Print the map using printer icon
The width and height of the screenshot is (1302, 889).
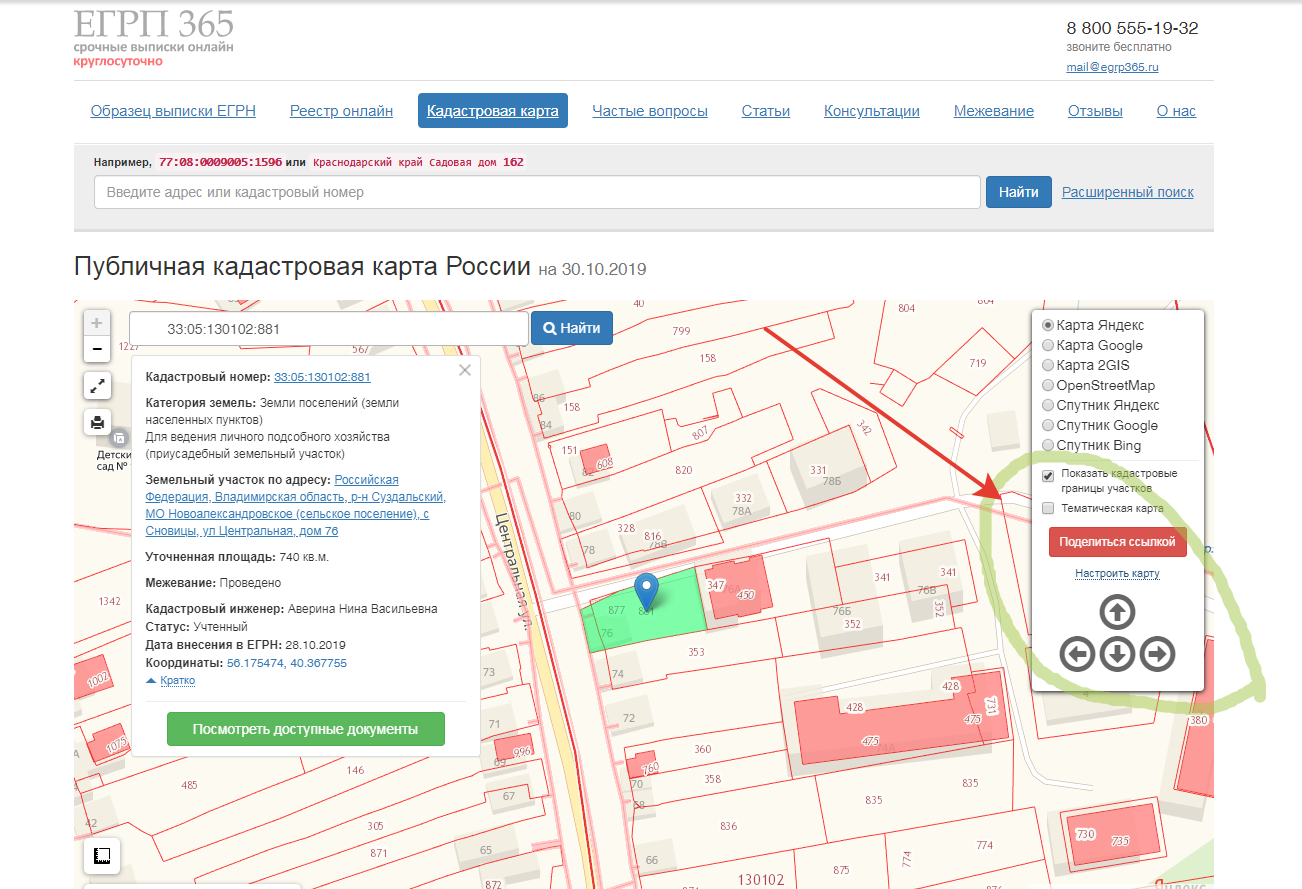97,422
